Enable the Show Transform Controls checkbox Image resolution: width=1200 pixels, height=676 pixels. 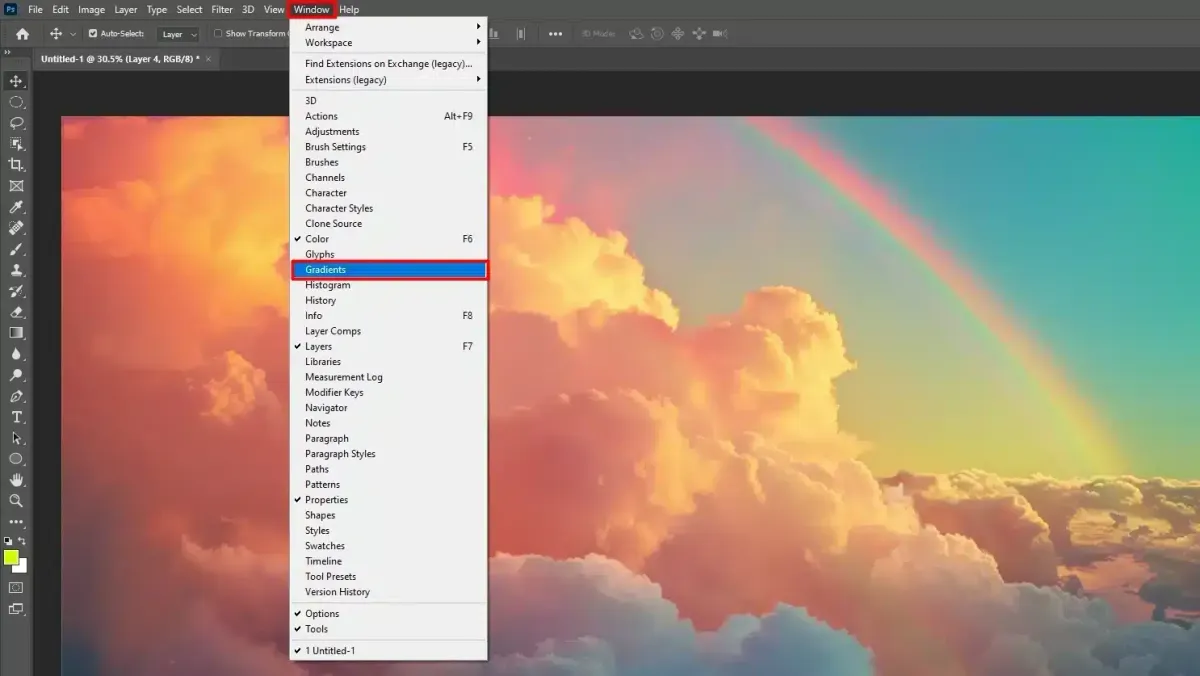pyautogui.click(x=218, y=34)
